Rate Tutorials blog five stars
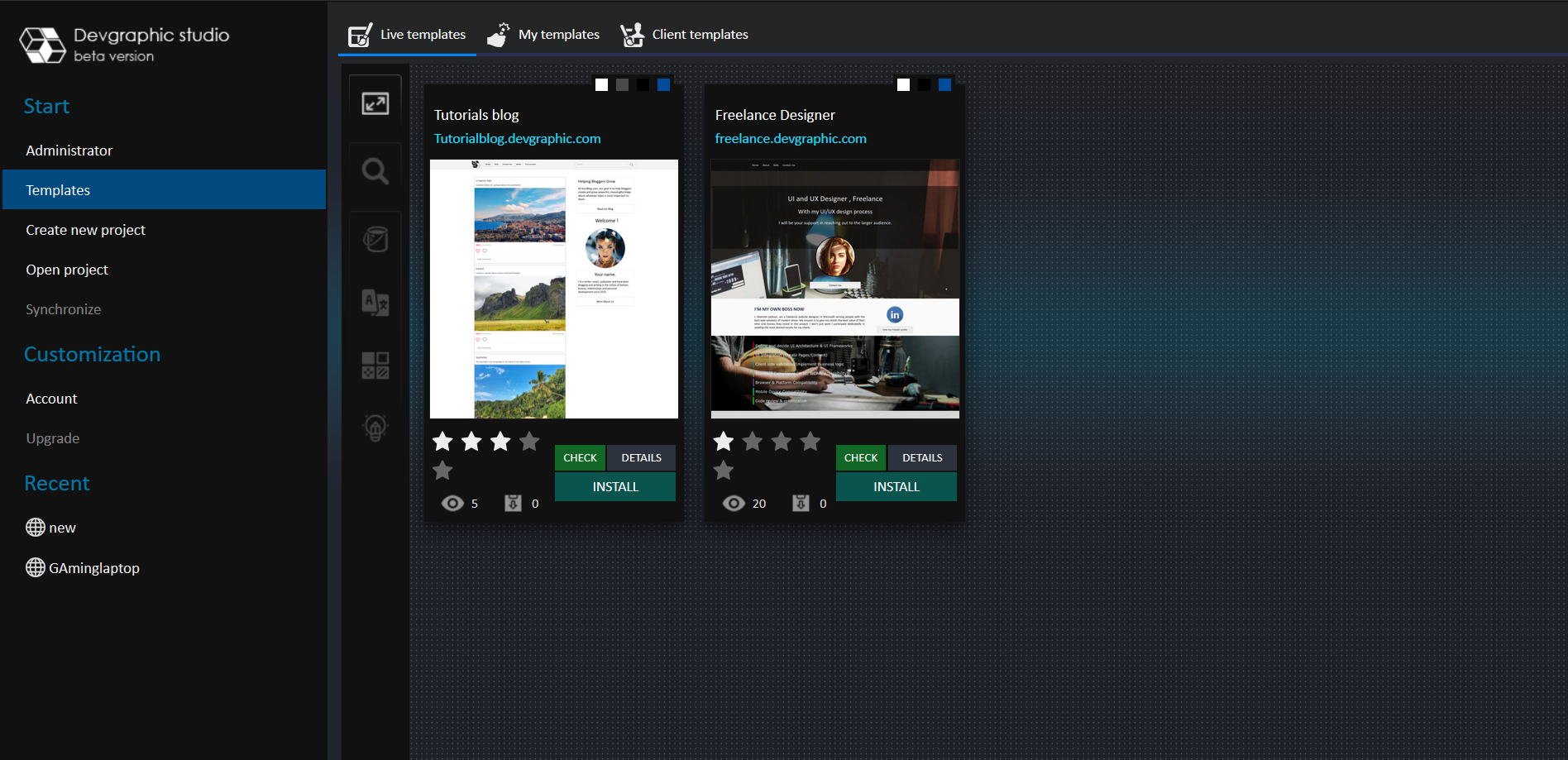Viewport: 1568px width, 760px height. tap(442, 471)
